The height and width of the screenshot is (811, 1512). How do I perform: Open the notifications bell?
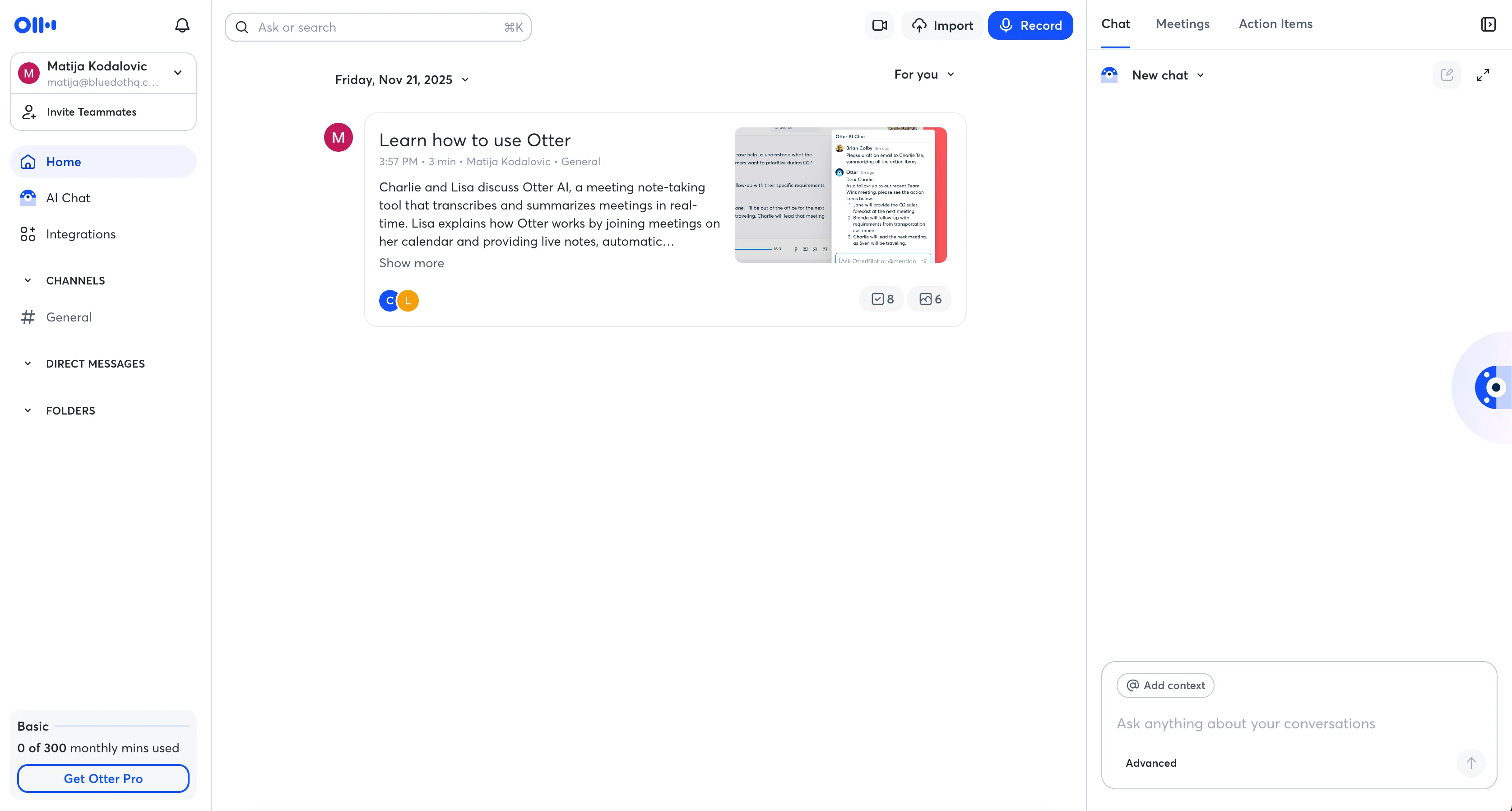[x=182, y=25]
